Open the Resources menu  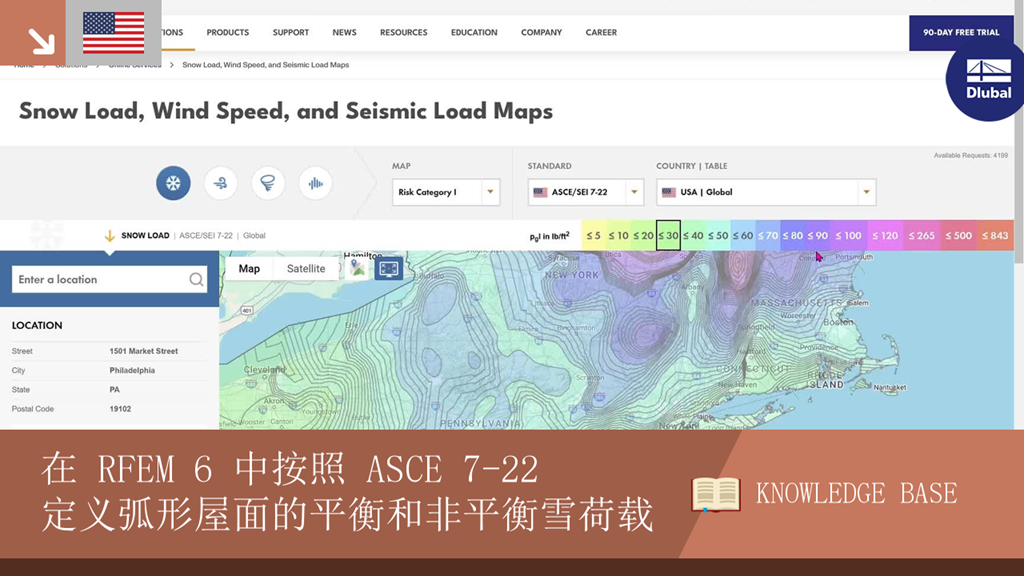click(404, 32)
